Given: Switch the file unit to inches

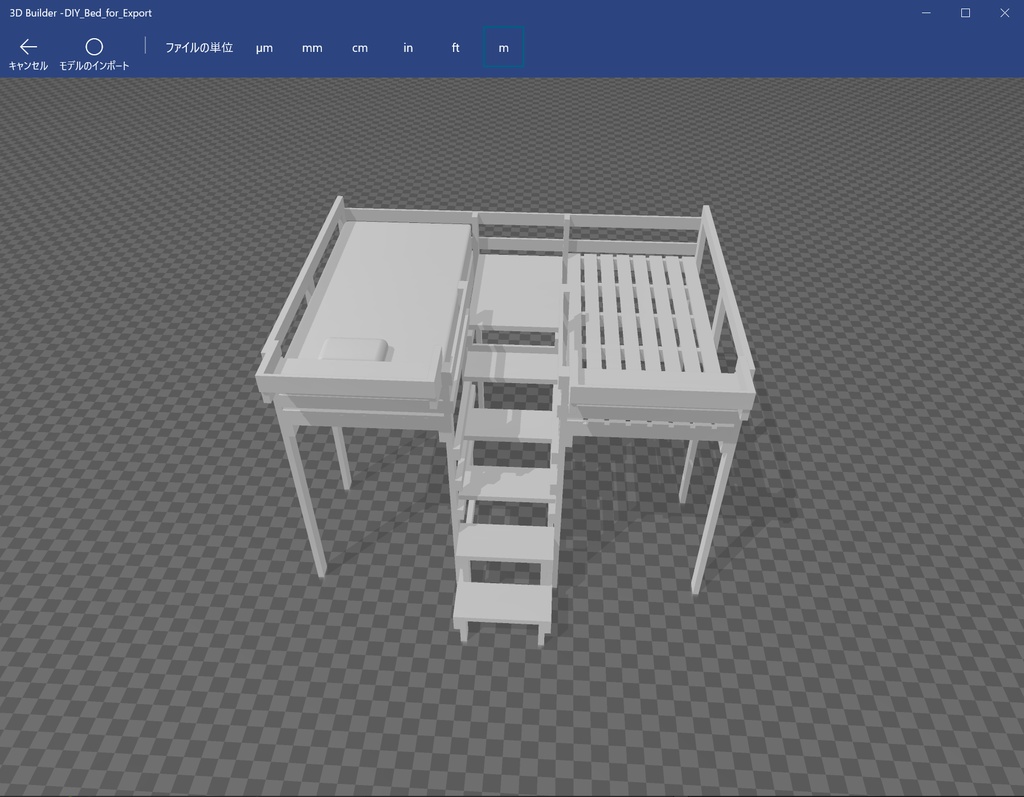Looking at the screenshot, I should (407, 47).
